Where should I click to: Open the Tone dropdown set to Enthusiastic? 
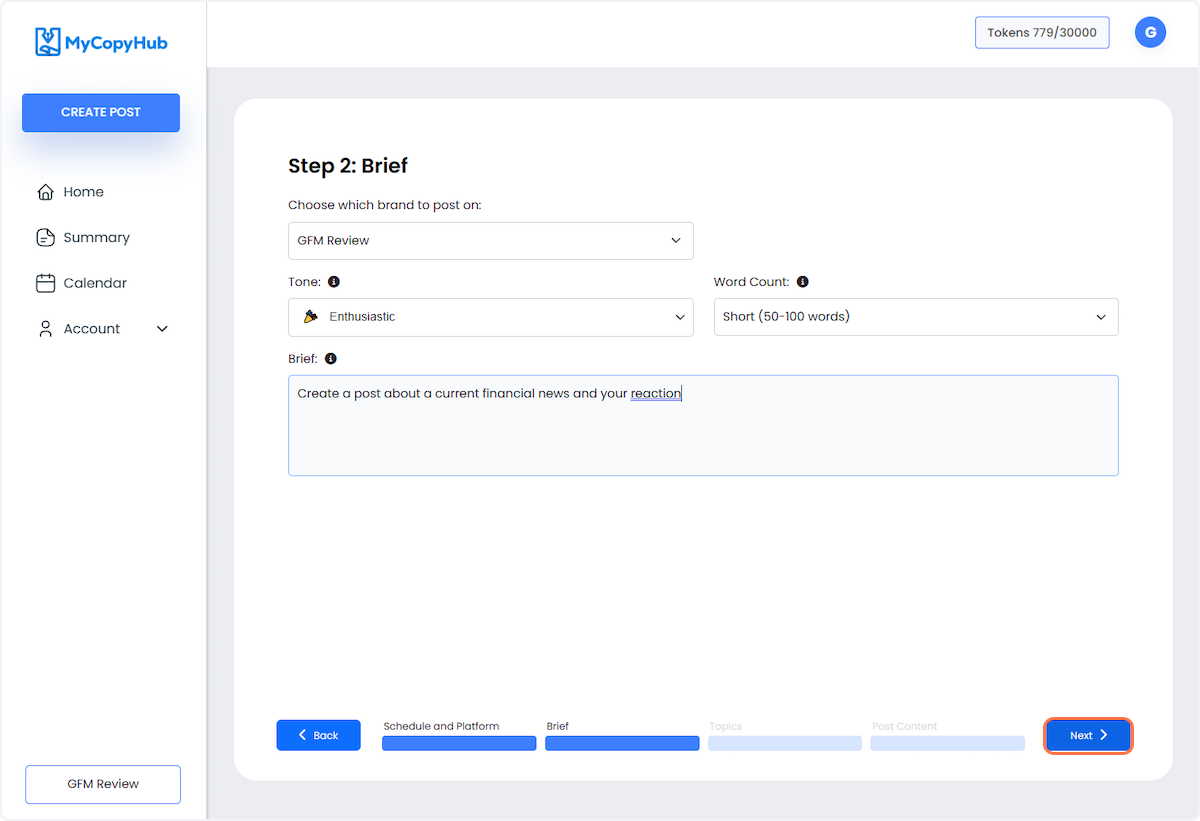(491, 317)
